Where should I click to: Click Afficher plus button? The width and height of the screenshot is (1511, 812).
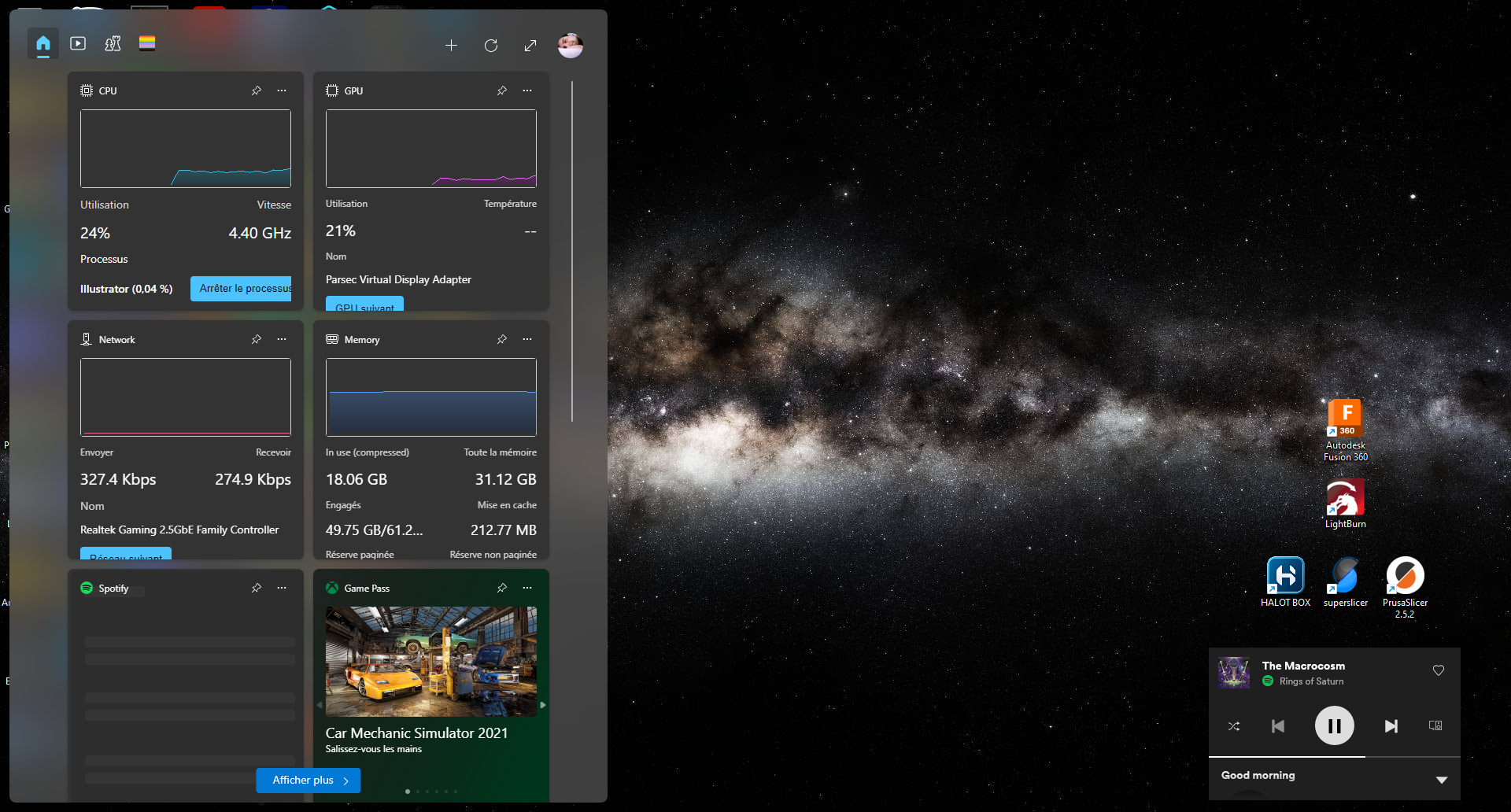(308, 781)
